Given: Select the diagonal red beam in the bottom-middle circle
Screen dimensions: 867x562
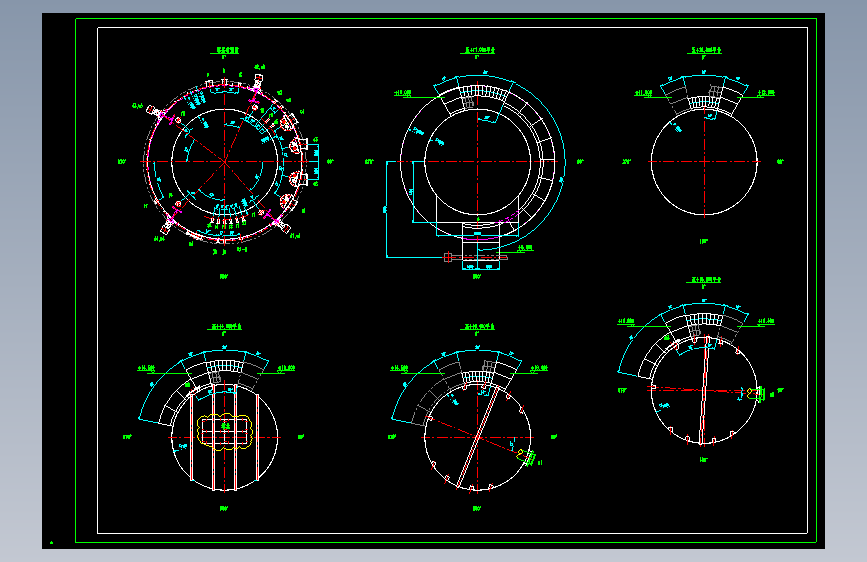Looking at the screenshot, I should 478,438.
